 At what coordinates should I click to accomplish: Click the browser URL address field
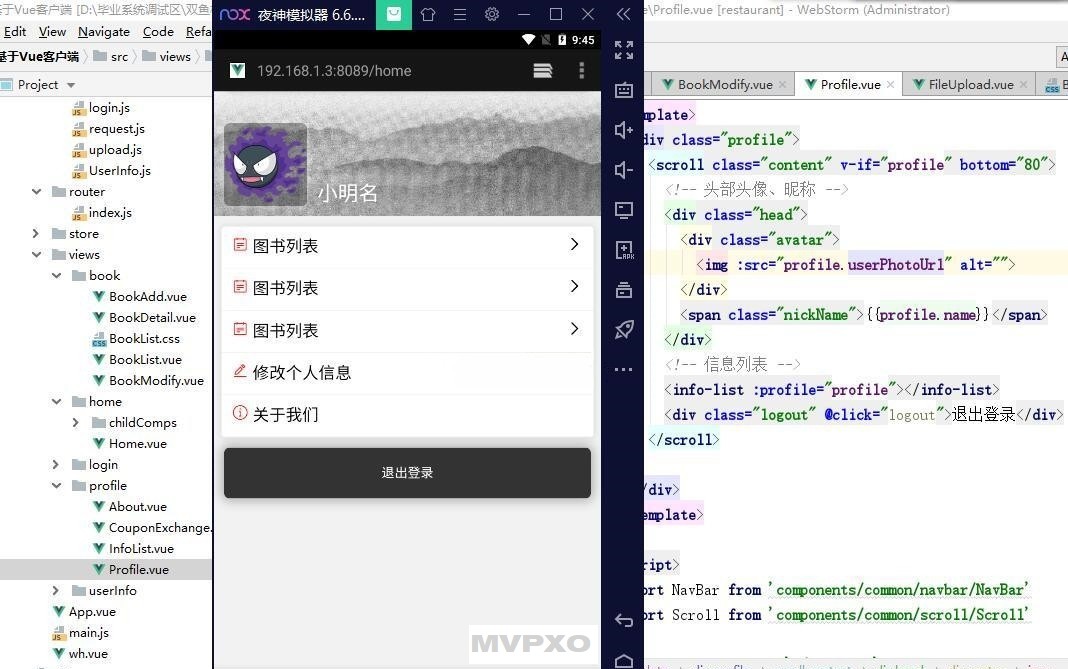334,71
